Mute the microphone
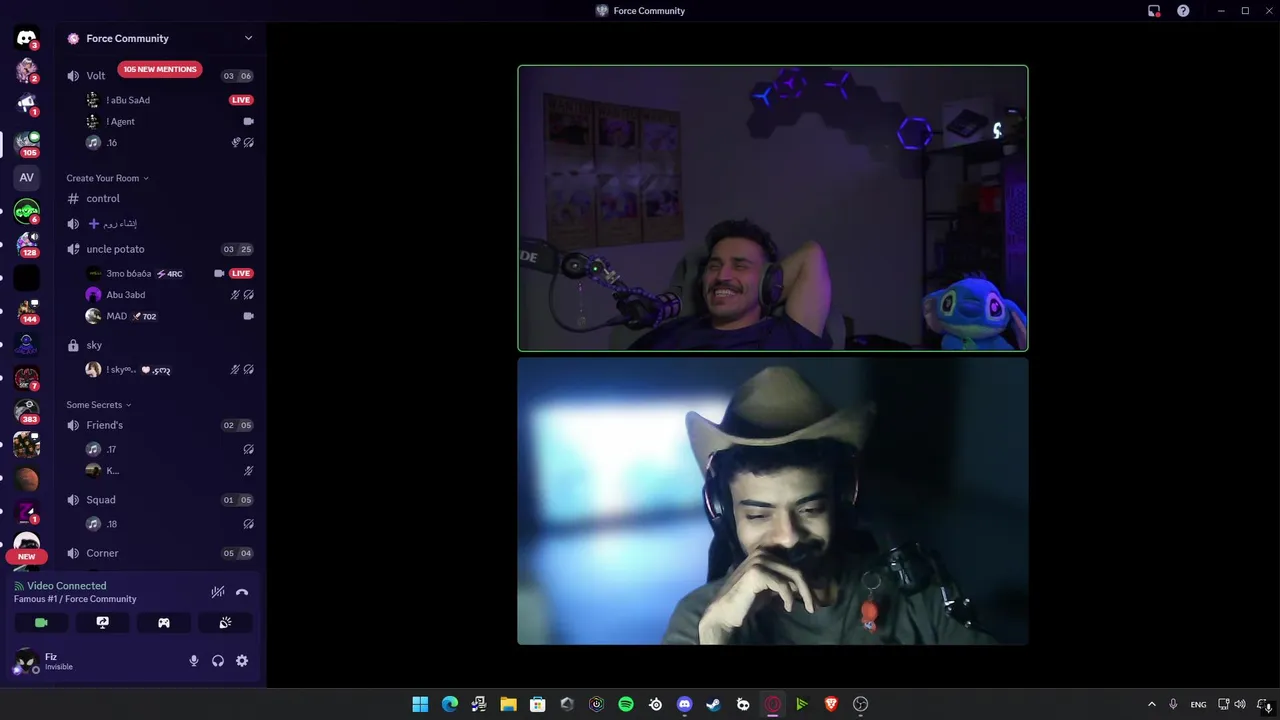 pyautogui.click(x=194, y=661)
